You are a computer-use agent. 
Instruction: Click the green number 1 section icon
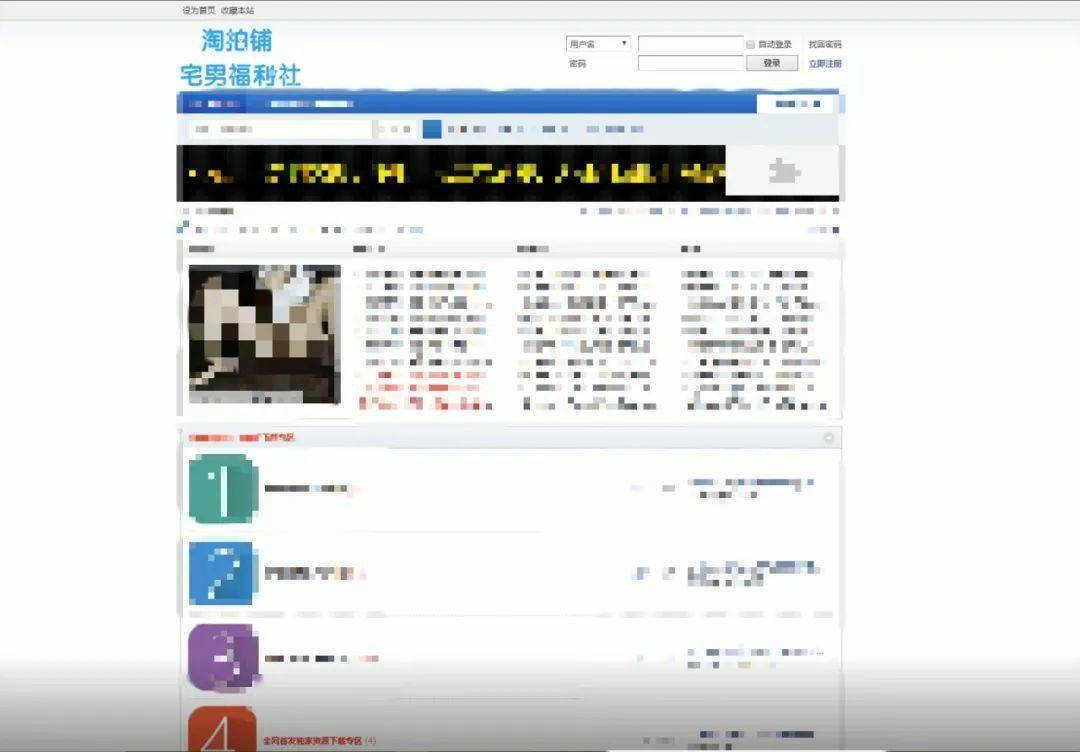pos(222,491)
